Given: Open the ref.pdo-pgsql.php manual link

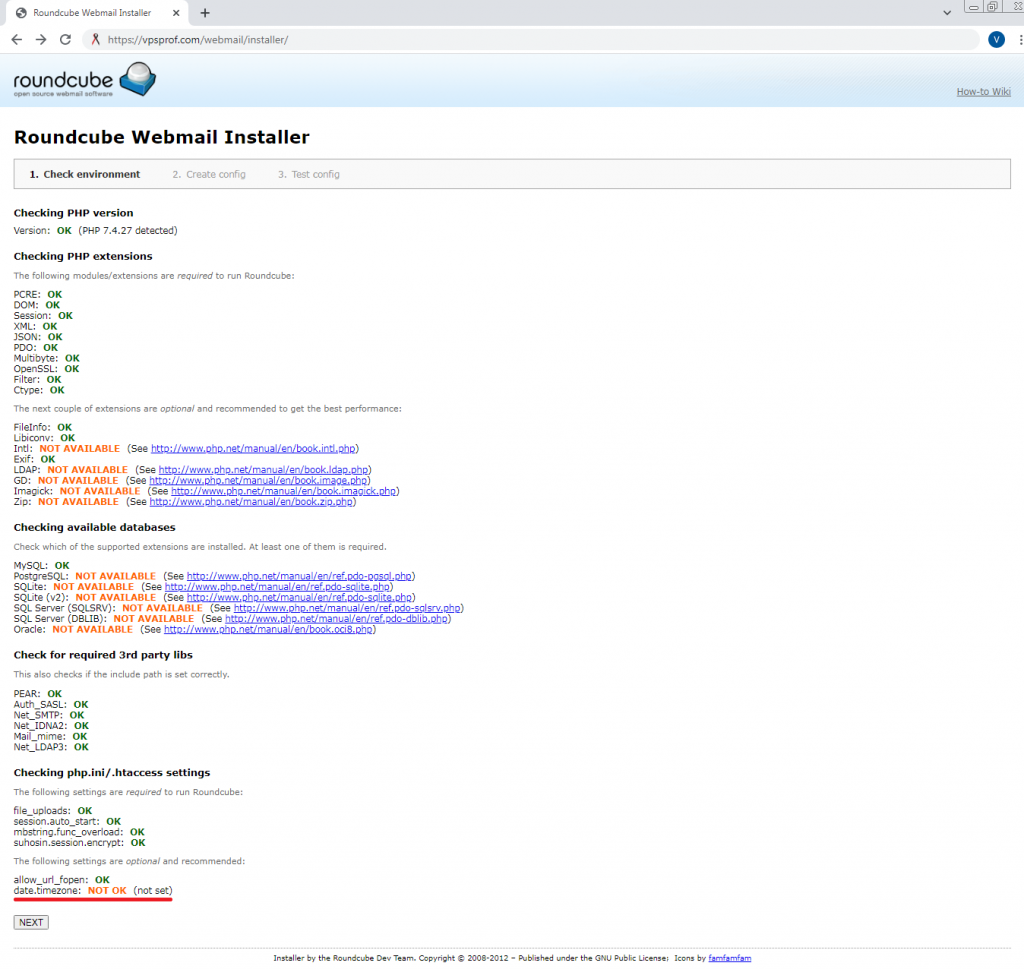Looking at the screenshot, I should 299,577.
